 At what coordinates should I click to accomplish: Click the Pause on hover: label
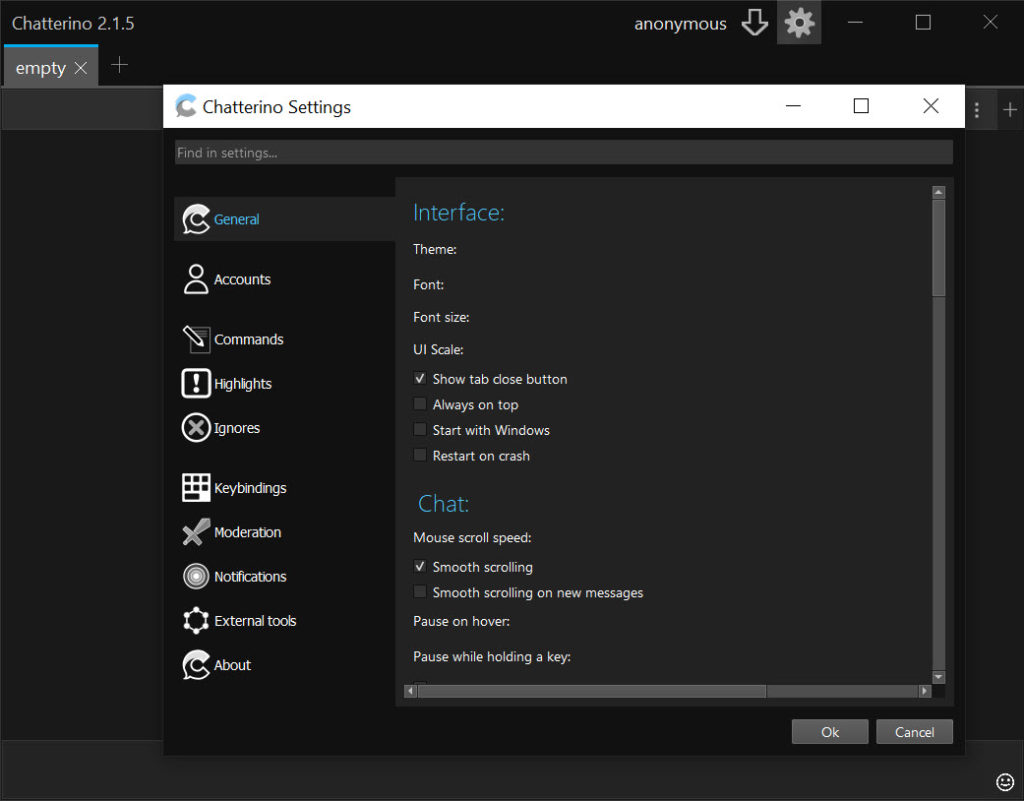click(462, 621)
